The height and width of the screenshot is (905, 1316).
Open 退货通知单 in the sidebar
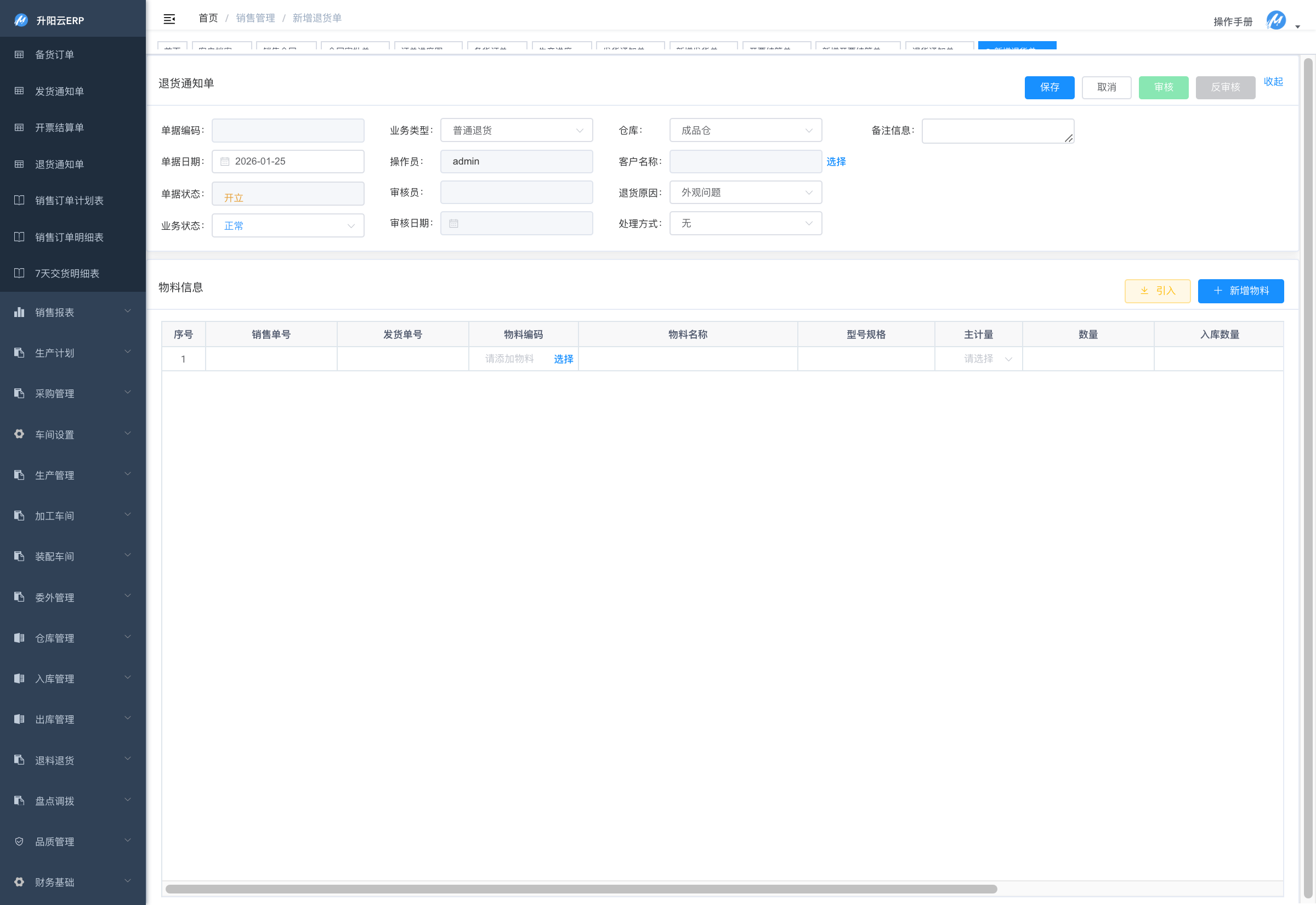coord(60,165)
